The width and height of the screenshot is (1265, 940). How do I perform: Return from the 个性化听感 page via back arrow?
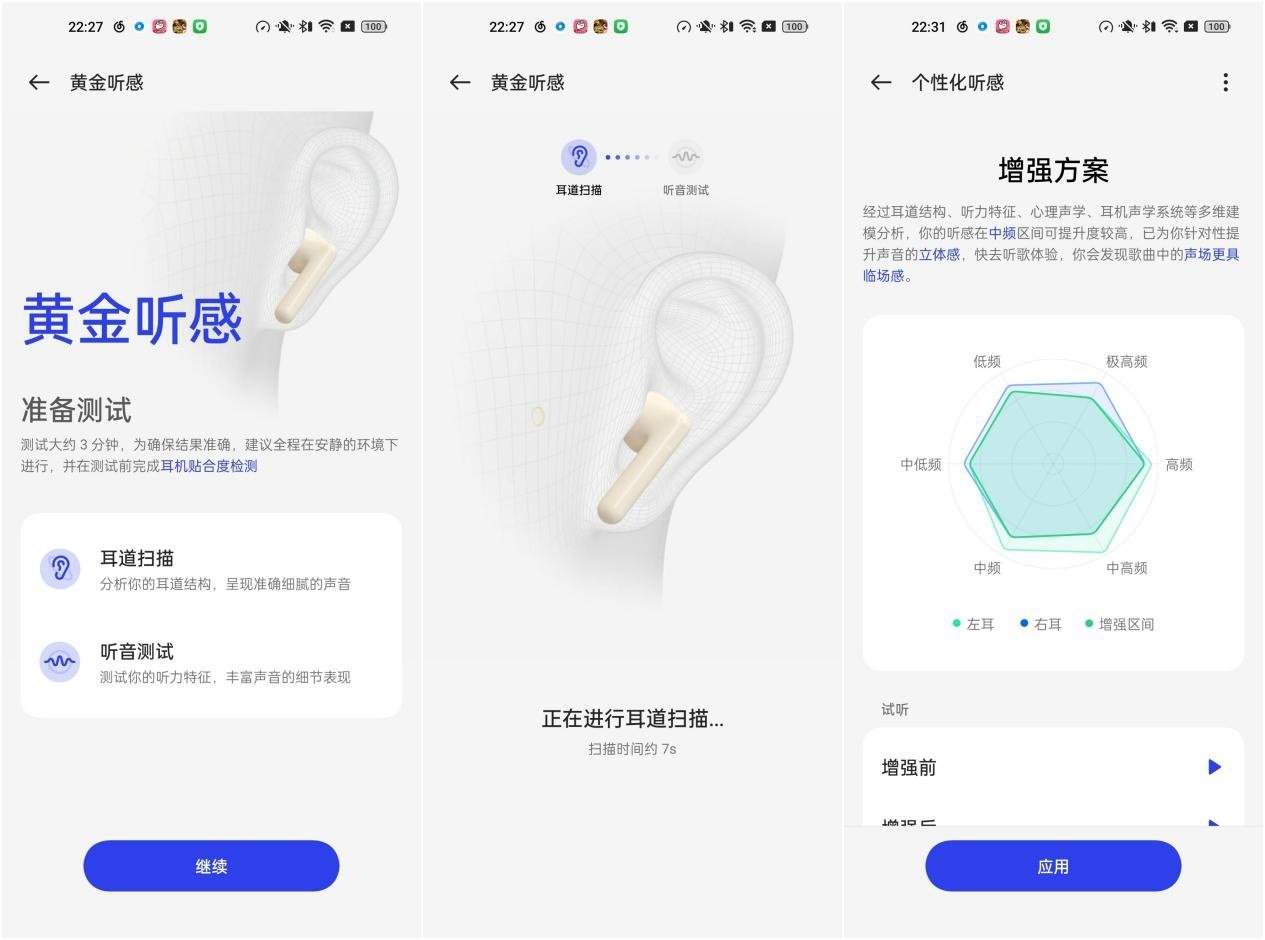tap(881, 83)
